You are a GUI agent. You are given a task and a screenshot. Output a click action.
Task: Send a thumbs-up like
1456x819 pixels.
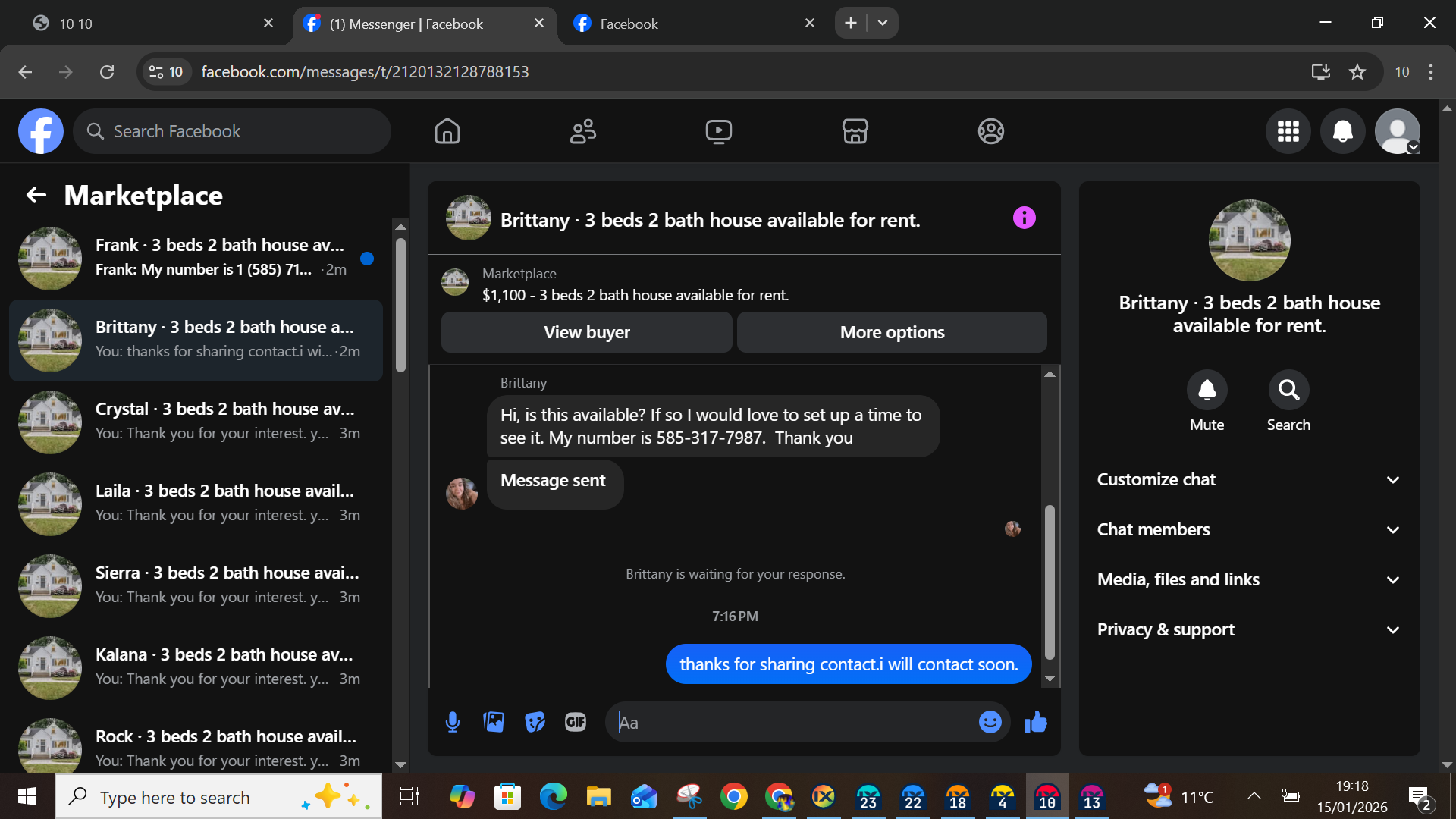coord(1035,722)
